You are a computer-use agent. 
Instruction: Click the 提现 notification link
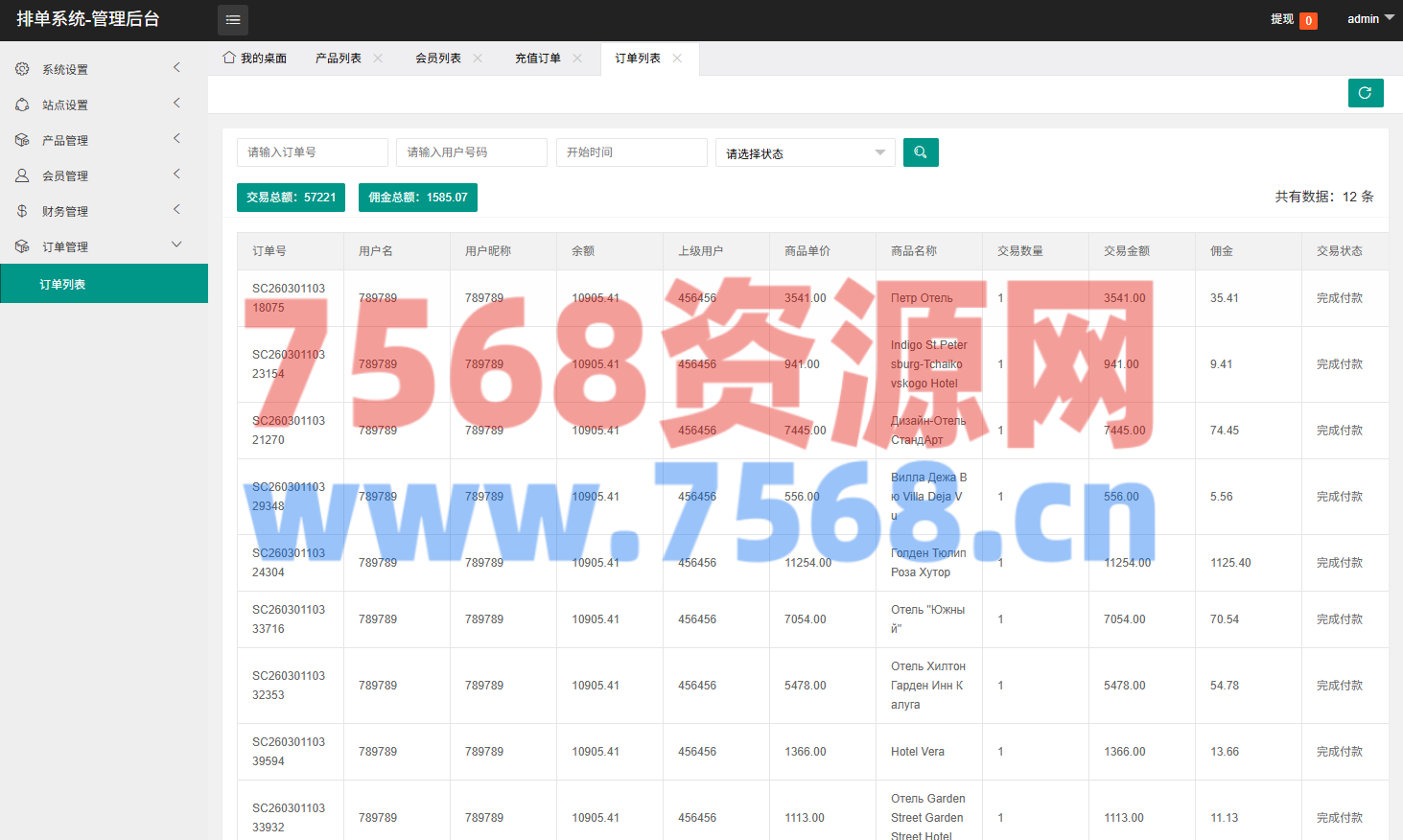1282,19
